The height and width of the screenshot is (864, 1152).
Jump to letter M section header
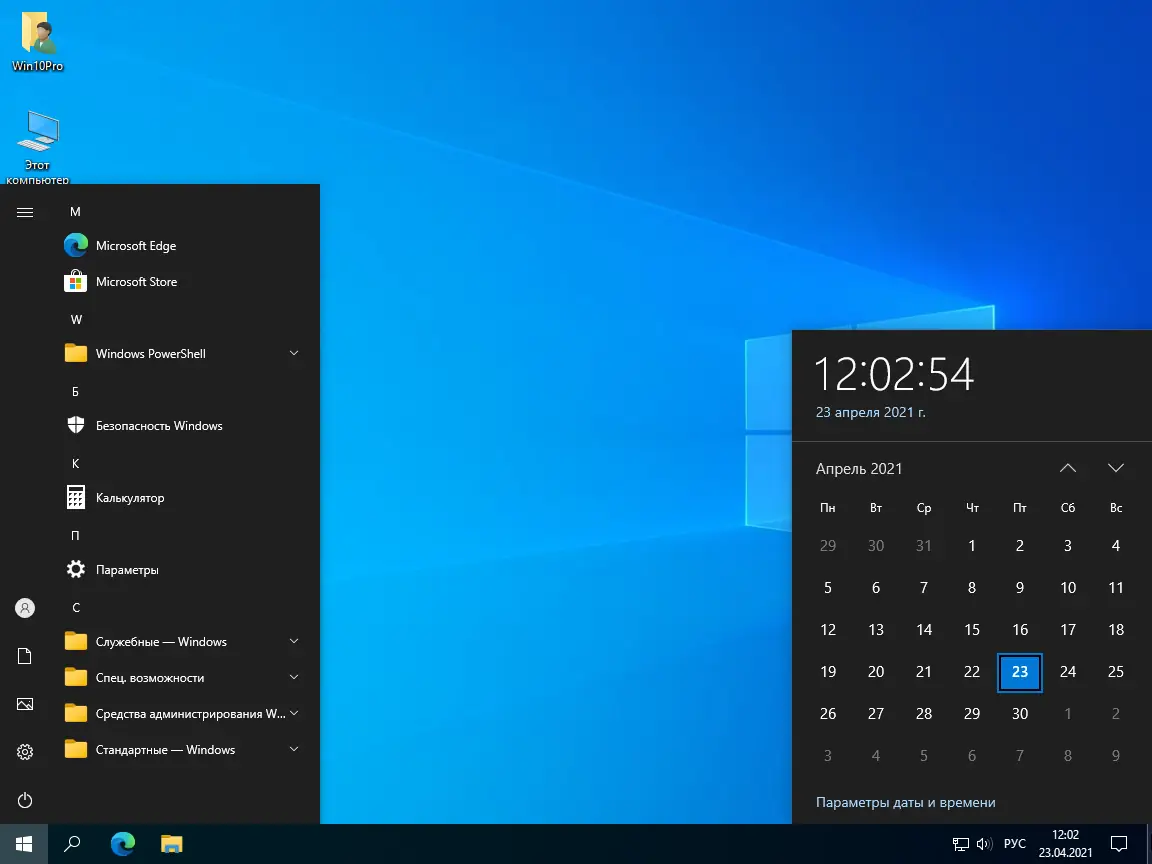[x=75, y=212]
